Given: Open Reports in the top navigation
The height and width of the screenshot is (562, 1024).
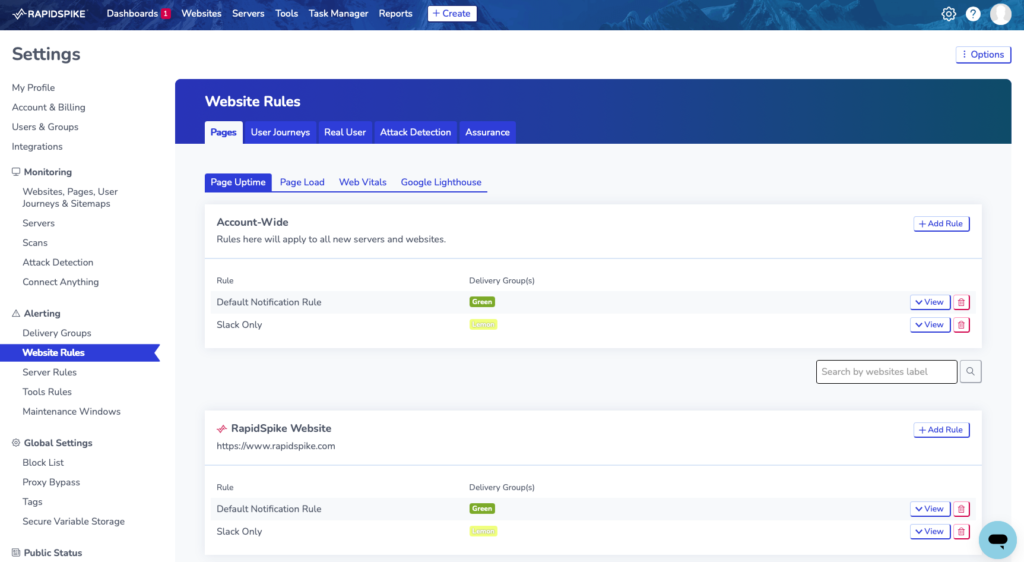Looking at the screenshot, I should [395, 14].
